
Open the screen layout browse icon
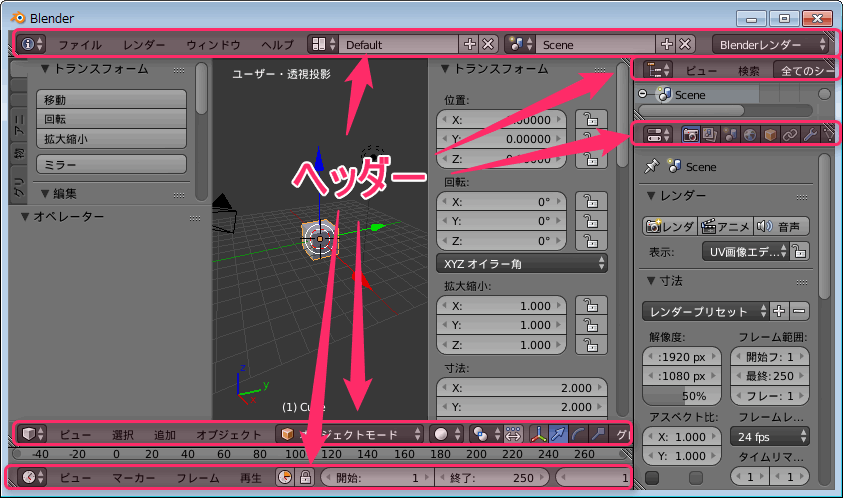coord(323,44)
